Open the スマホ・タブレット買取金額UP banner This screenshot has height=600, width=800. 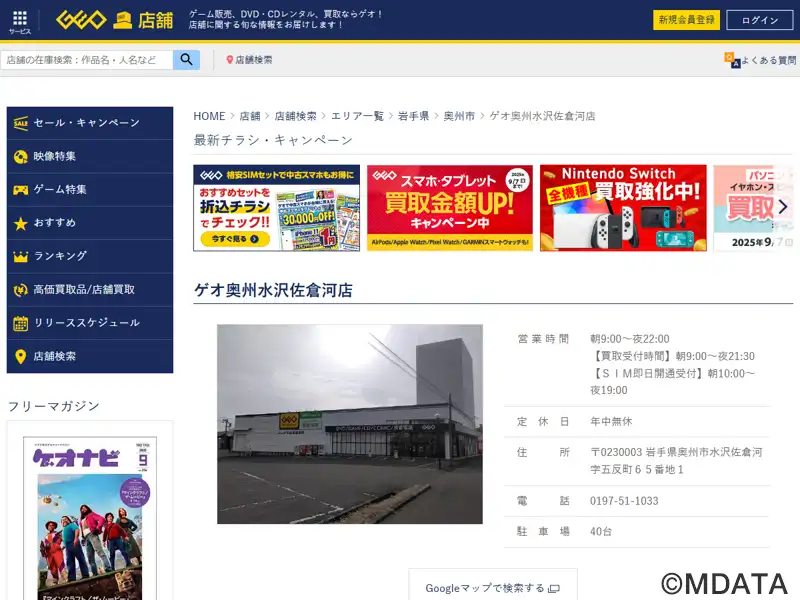coord(450,208)
